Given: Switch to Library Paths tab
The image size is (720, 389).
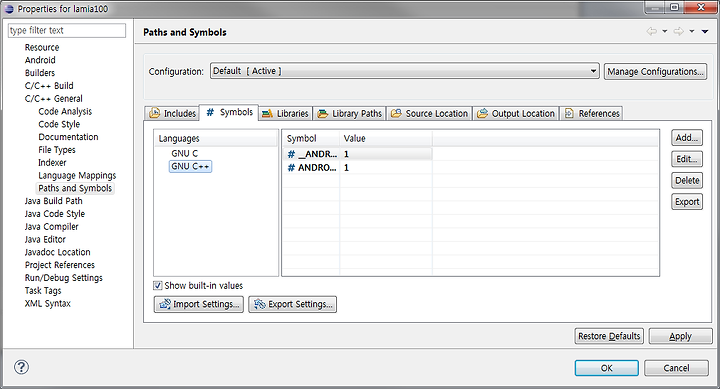Looking at the screenshot, I should (x=349, y=113).
